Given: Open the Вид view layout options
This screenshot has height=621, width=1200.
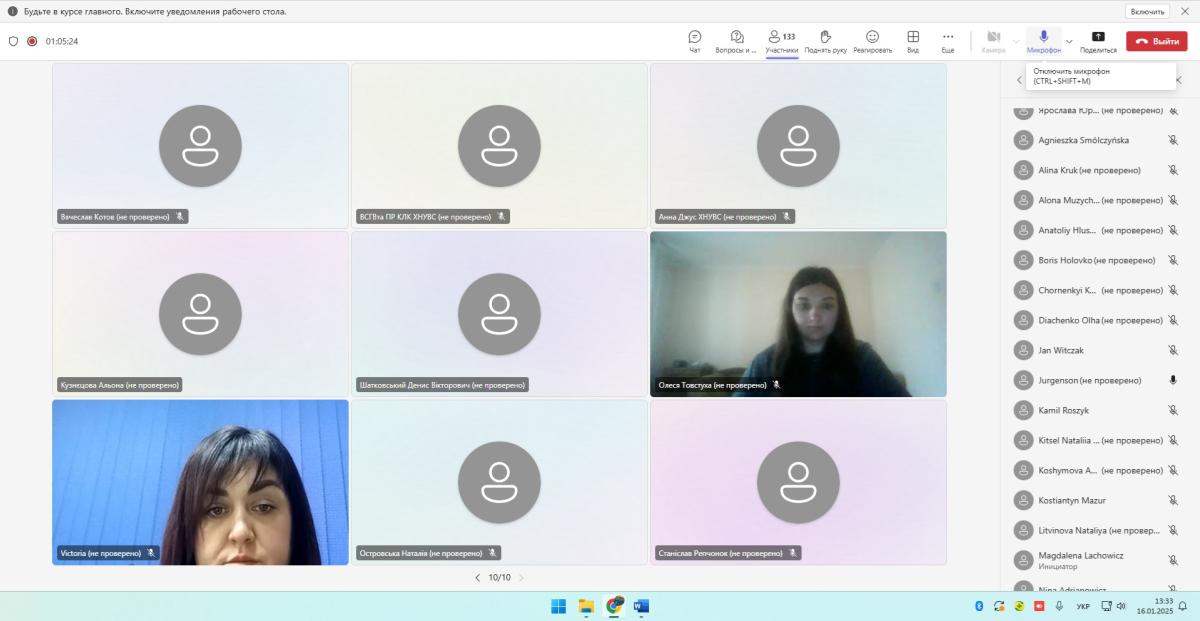Looking at the screenshot, I should point(913,37).
